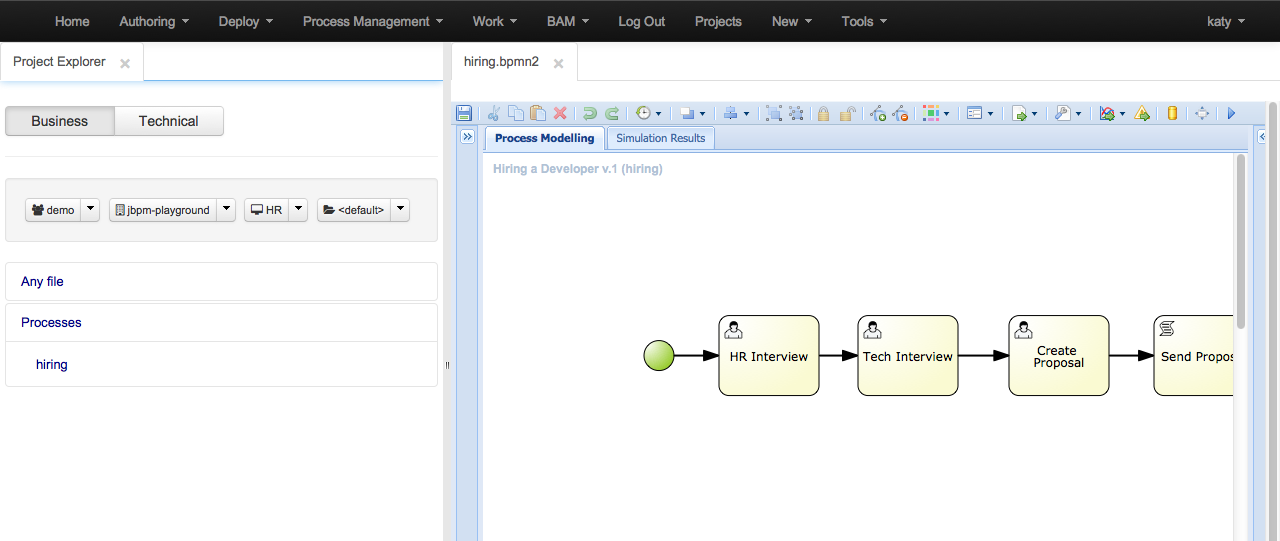The image size is (1280, 541).
Task: Click the Save disk icon in editor toolbar
Action: pyautogui.click(x=464, y=114)
